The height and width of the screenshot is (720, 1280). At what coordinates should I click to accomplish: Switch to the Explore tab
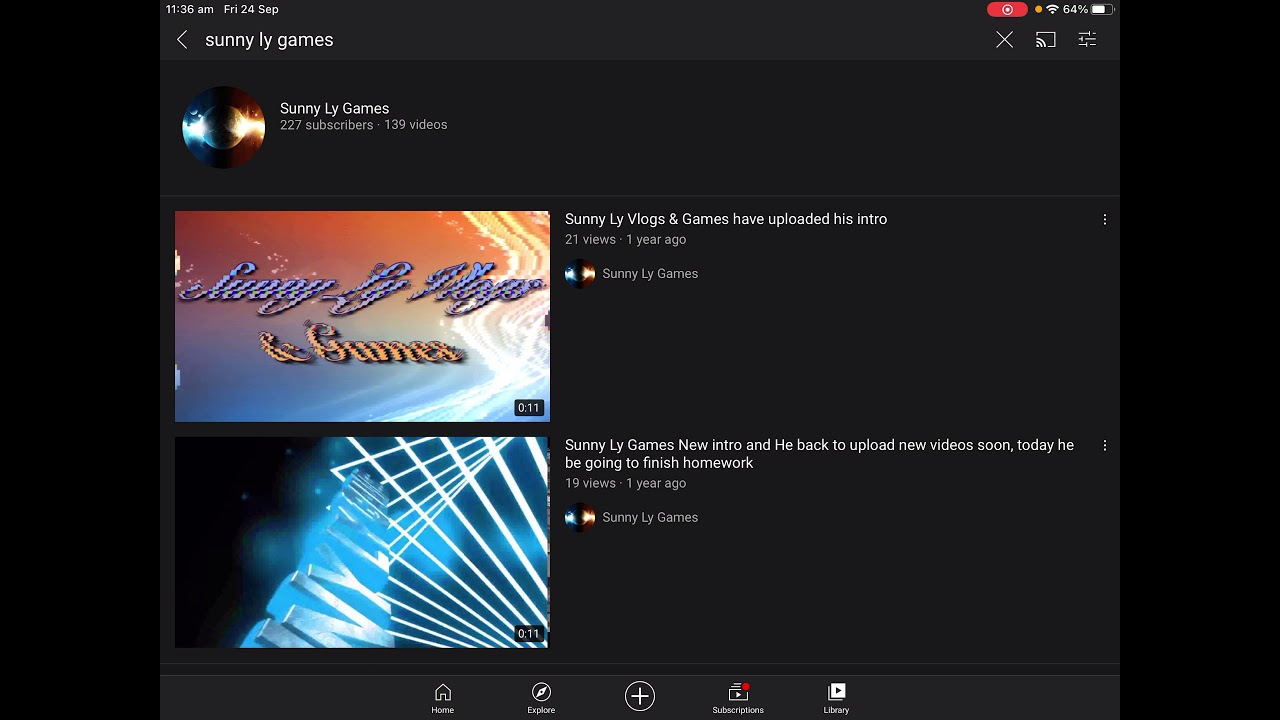pyautogui.click(x=541, y=698)
